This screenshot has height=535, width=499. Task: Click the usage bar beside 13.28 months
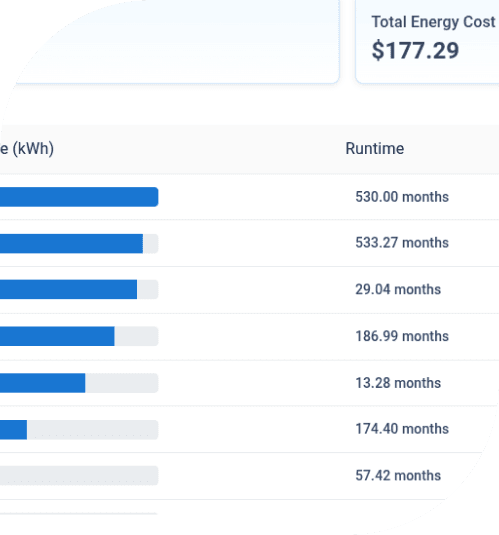click(x=79, y=383)
